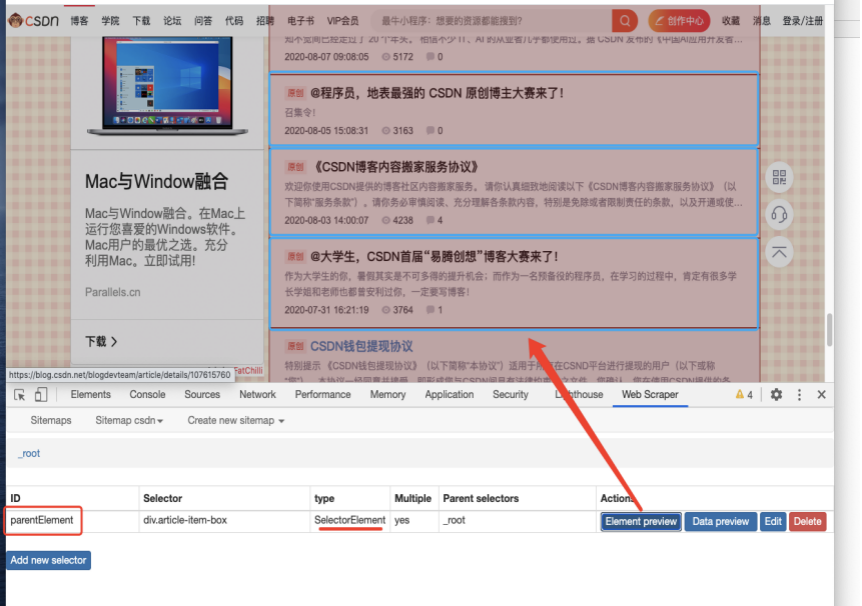Open the customer service headset icon
Screen dimensions: 862x606
coord(779,214)
